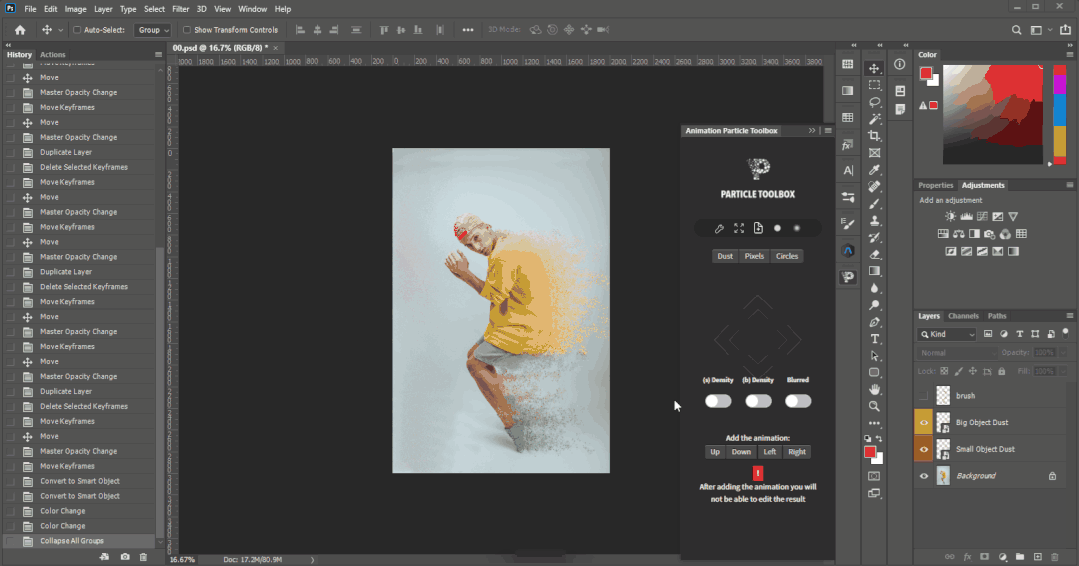1079x566 pixels.
Task: Select the Crop tool in toolbar
Action: coord(875,135)
